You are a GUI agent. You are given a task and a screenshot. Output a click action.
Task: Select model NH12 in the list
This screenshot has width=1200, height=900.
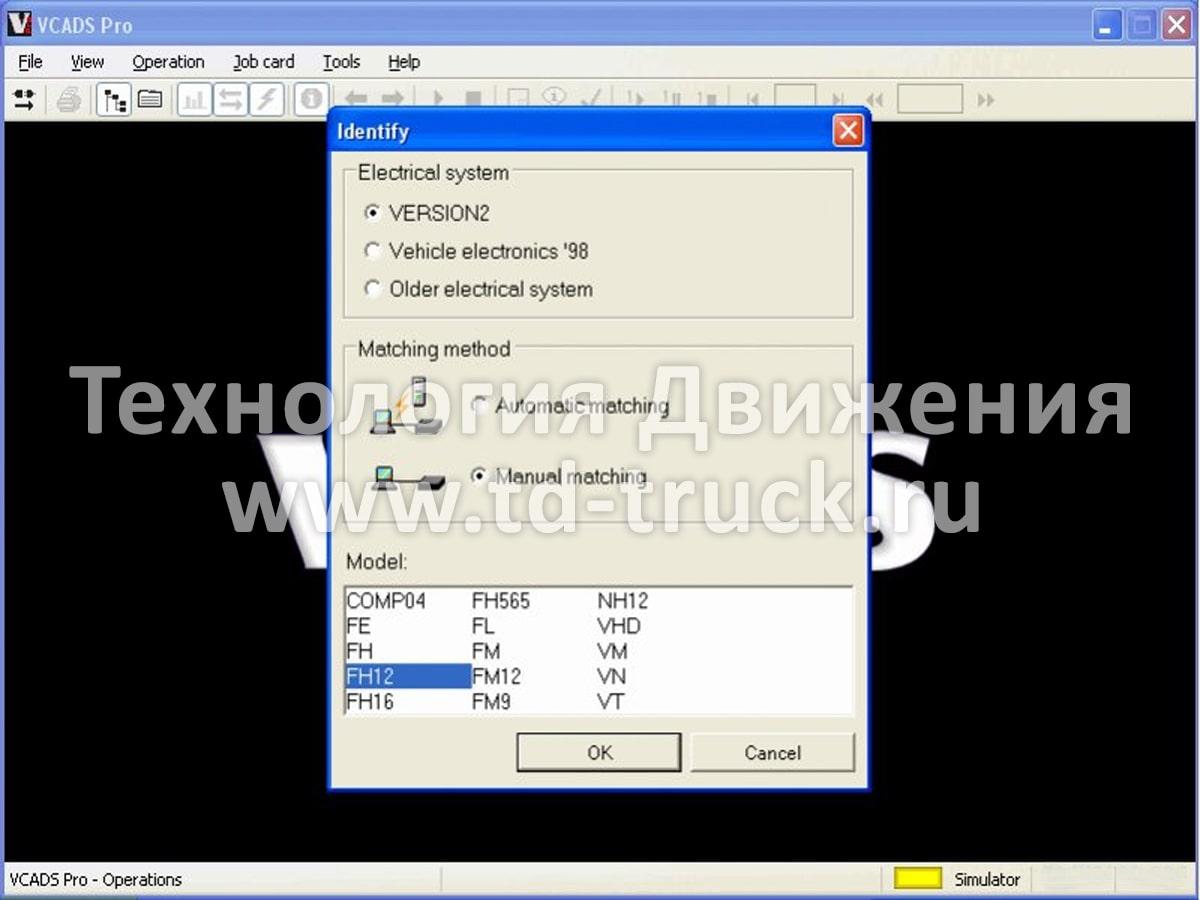[623, 601]
